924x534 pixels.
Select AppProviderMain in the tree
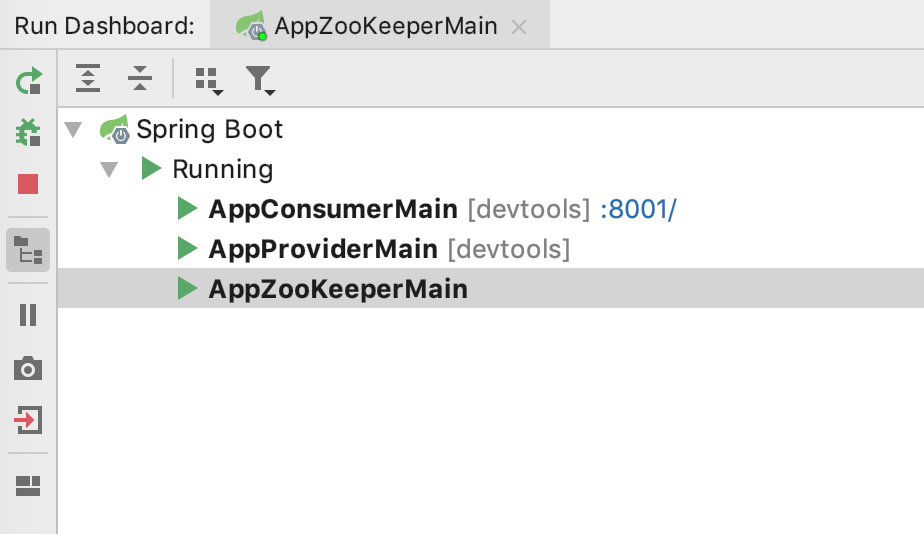[323, 249]
